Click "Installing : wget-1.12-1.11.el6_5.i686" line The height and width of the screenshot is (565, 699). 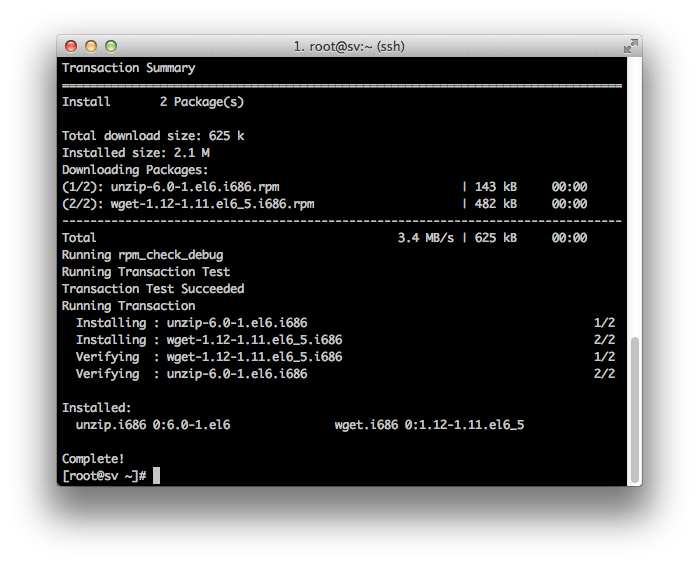(x=209, y=340)
